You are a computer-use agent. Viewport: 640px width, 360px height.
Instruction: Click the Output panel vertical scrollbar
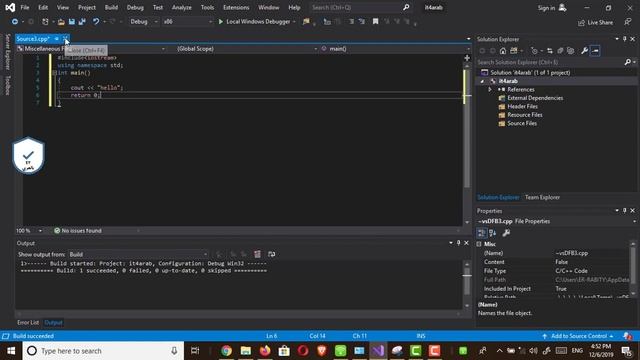pyautogui.click(x=467, y=284)
